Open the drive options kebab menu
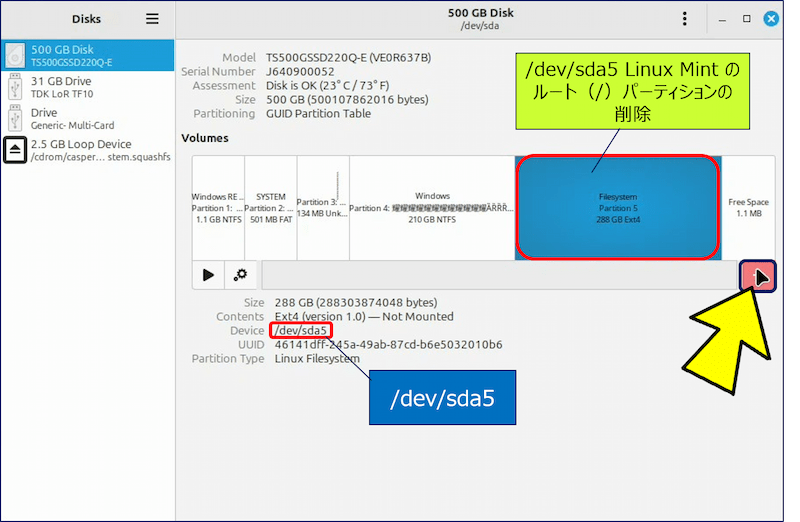 click(x=684, y=19)
